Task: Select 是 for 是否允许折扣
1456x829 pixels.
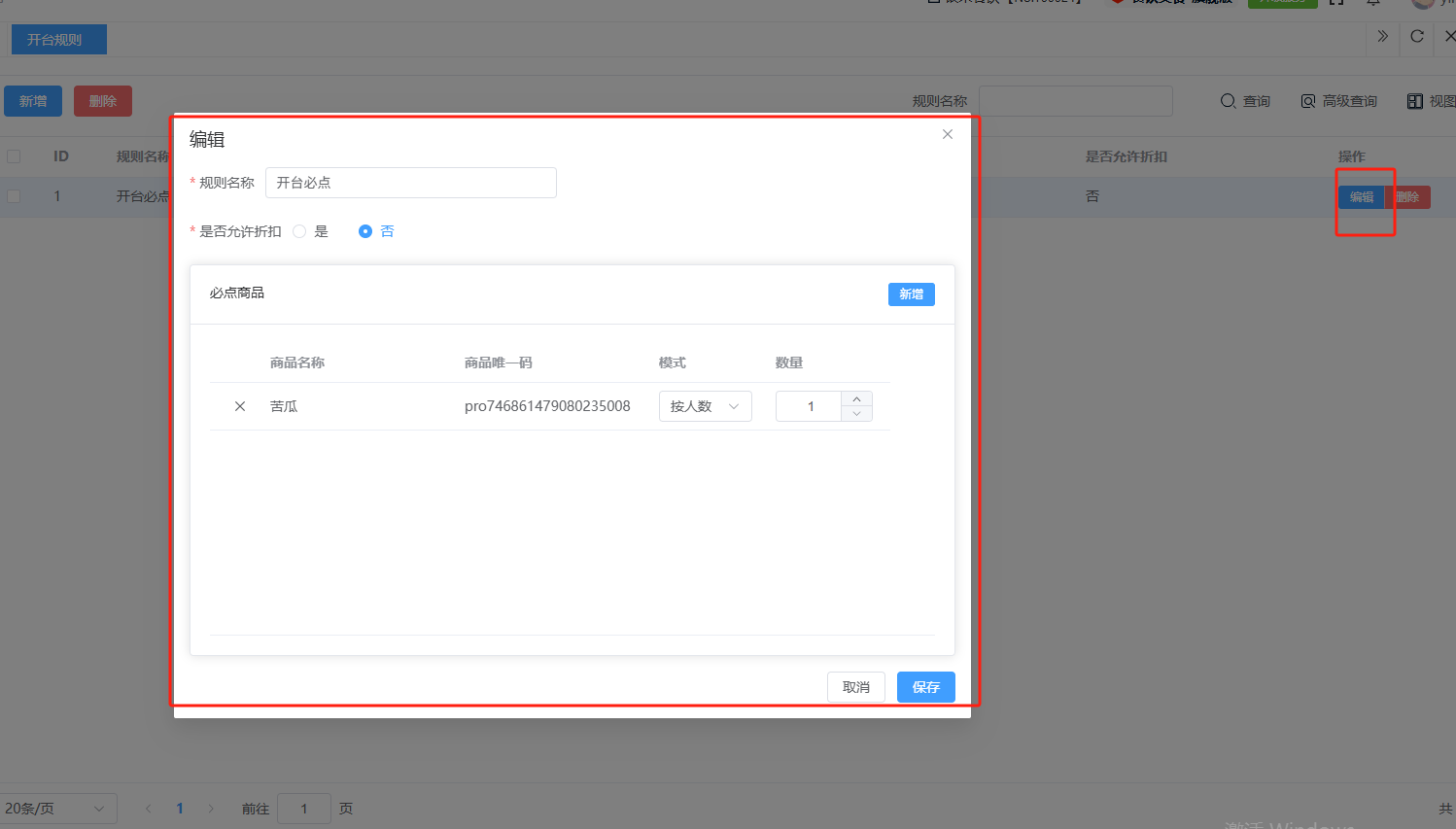Action: coord(299,231)
